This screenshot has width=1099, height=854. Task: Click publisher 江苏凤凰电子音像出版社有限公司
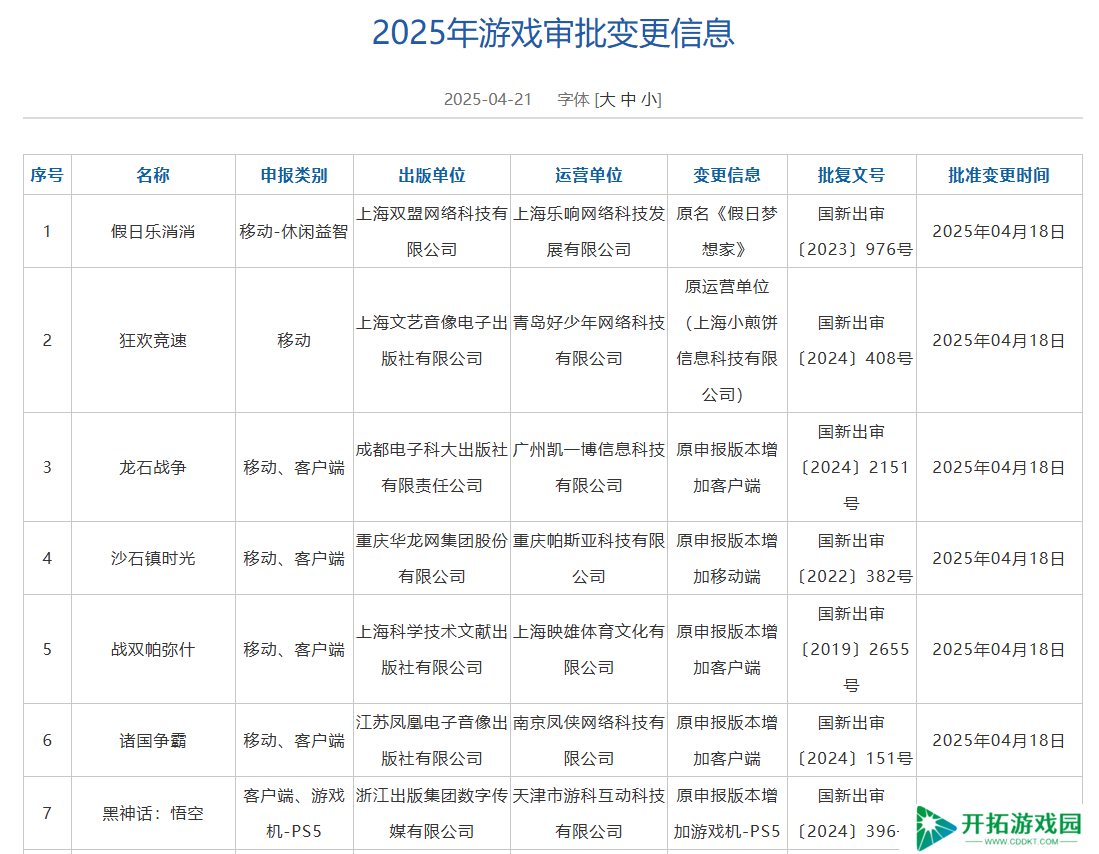[432, 740]
